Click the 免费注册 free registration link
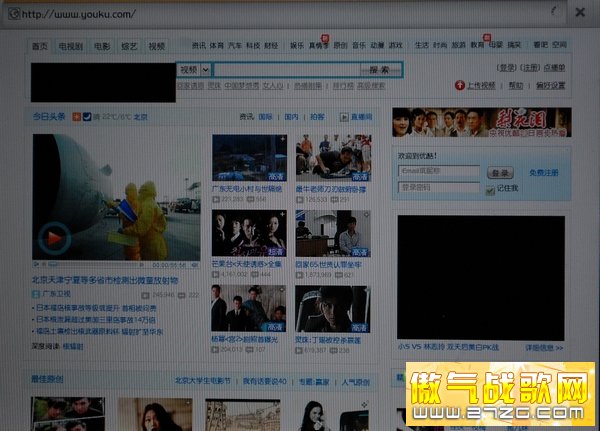Image resolution: width=600 pixels, height=431 pixels. tap(544, 173)
